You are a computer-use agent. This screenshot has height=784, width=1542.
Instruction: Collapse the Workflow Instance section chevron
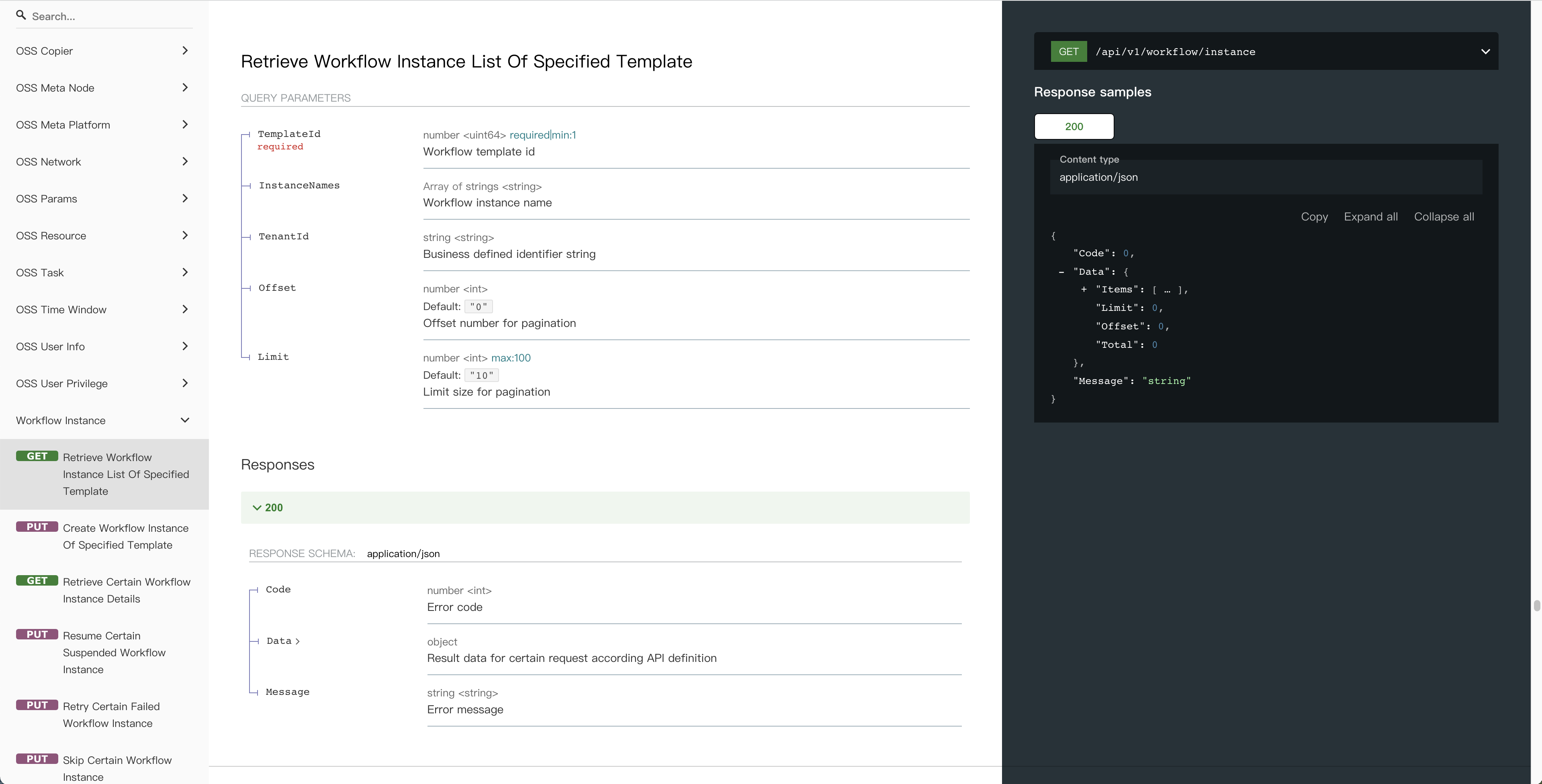[185, 420]
